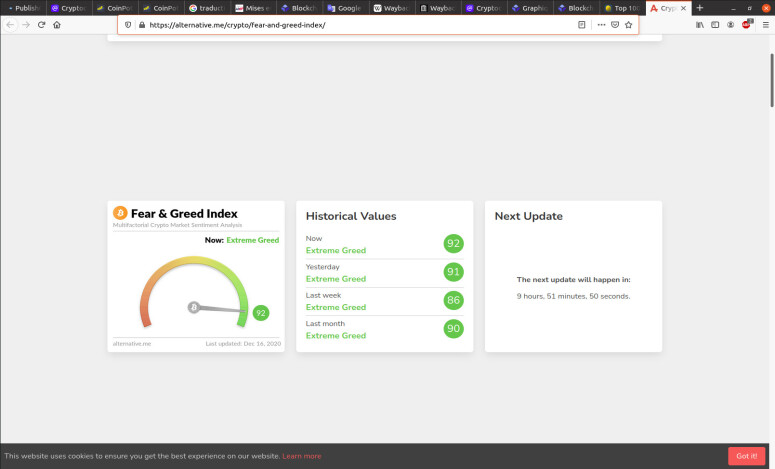Switch to the Graphic tab
The width and height of the screenshot is (775, 469).
pos(530,8)
